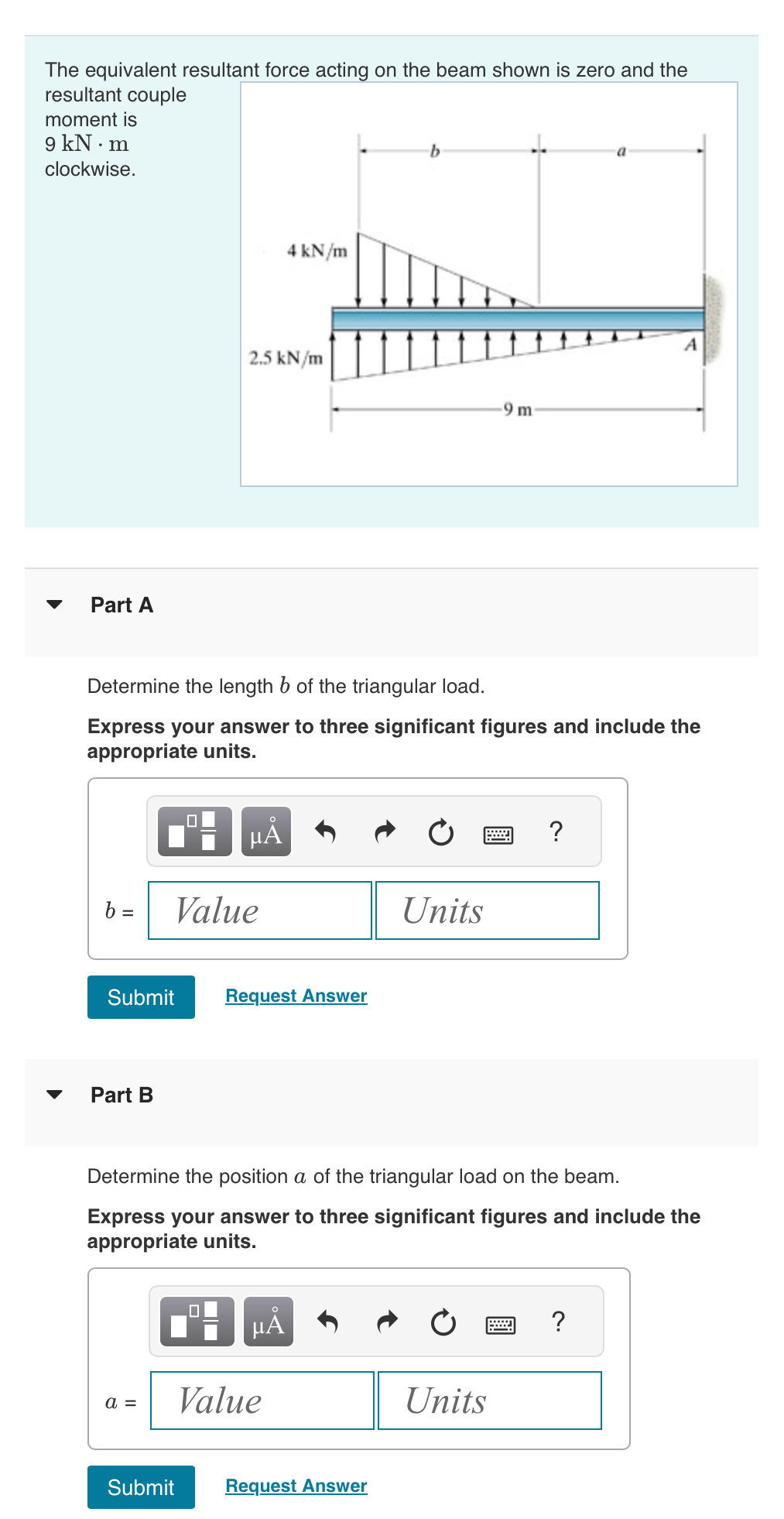Select the μÅ units symbol icon in Part A
The height and width of the screenshot is (1519, 784).
click(265, 832)
